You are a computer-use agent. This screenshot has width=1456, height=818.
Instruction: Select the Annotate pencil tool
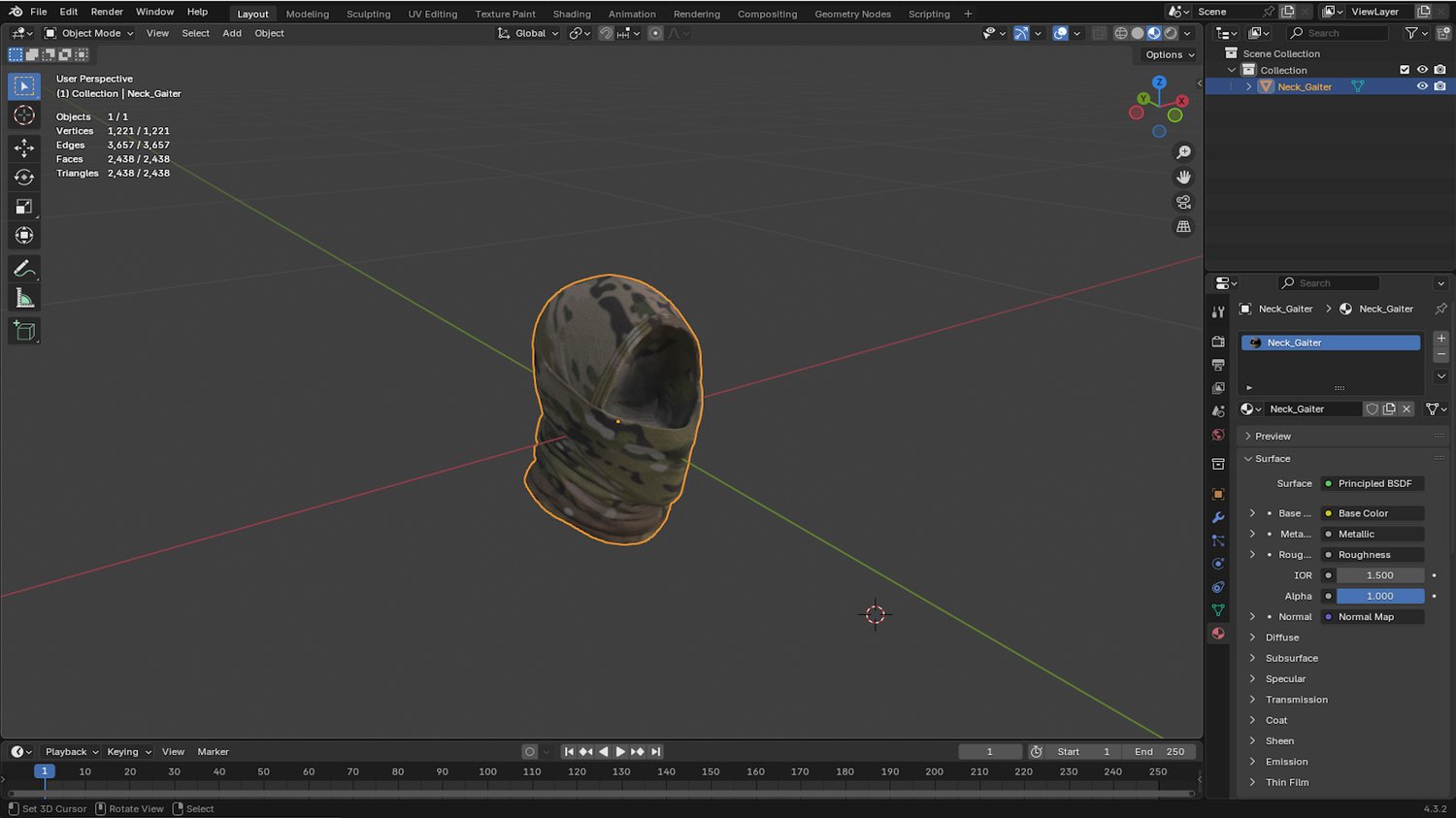(x=24, y=269)
